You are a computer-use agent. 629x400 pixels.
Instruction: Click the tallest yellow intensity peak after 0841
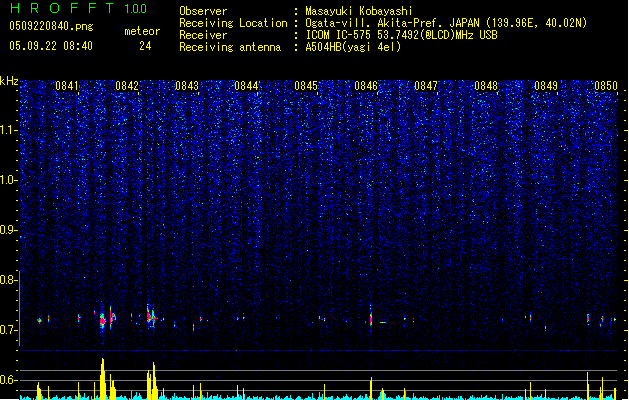click(x=103, y=378)
